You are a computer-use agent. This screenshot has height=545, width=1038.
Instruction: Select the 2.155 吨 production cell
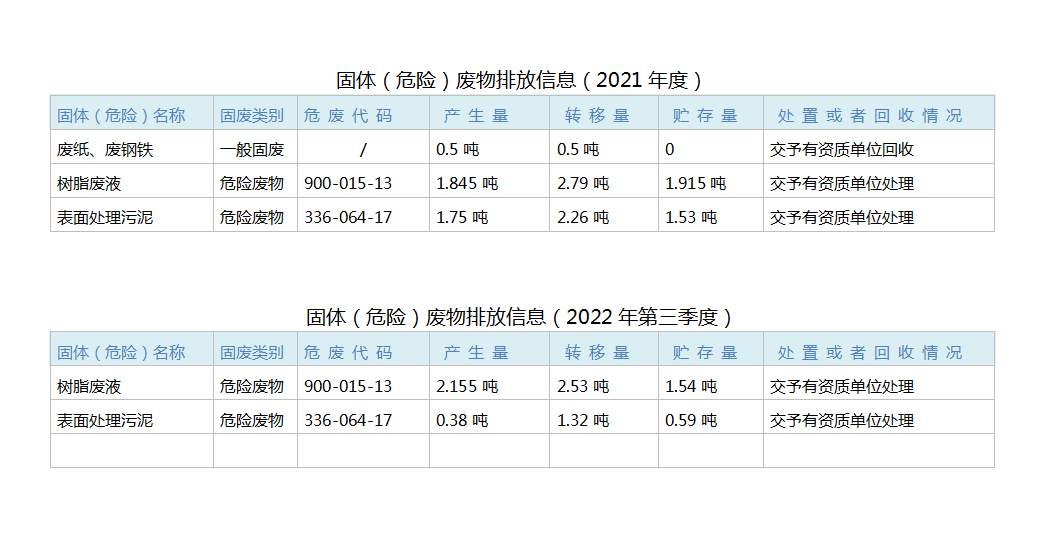tap(467, 386)
